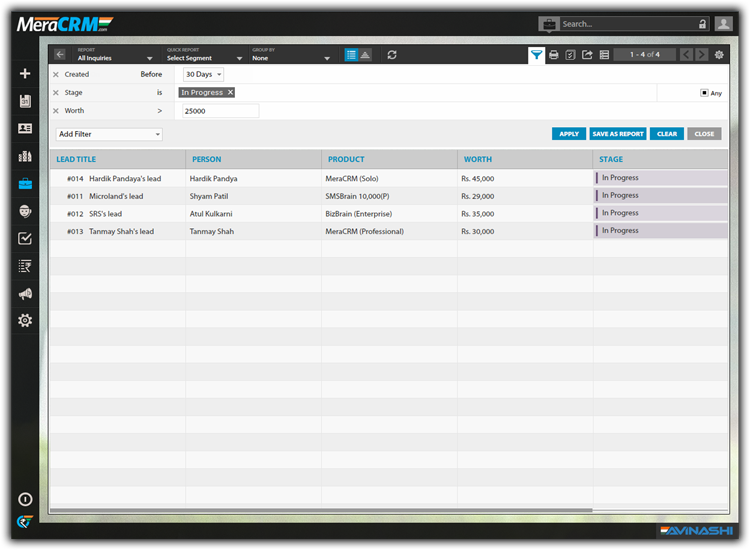Click In Progress stage of Microland's lead

tap(661, 195)
